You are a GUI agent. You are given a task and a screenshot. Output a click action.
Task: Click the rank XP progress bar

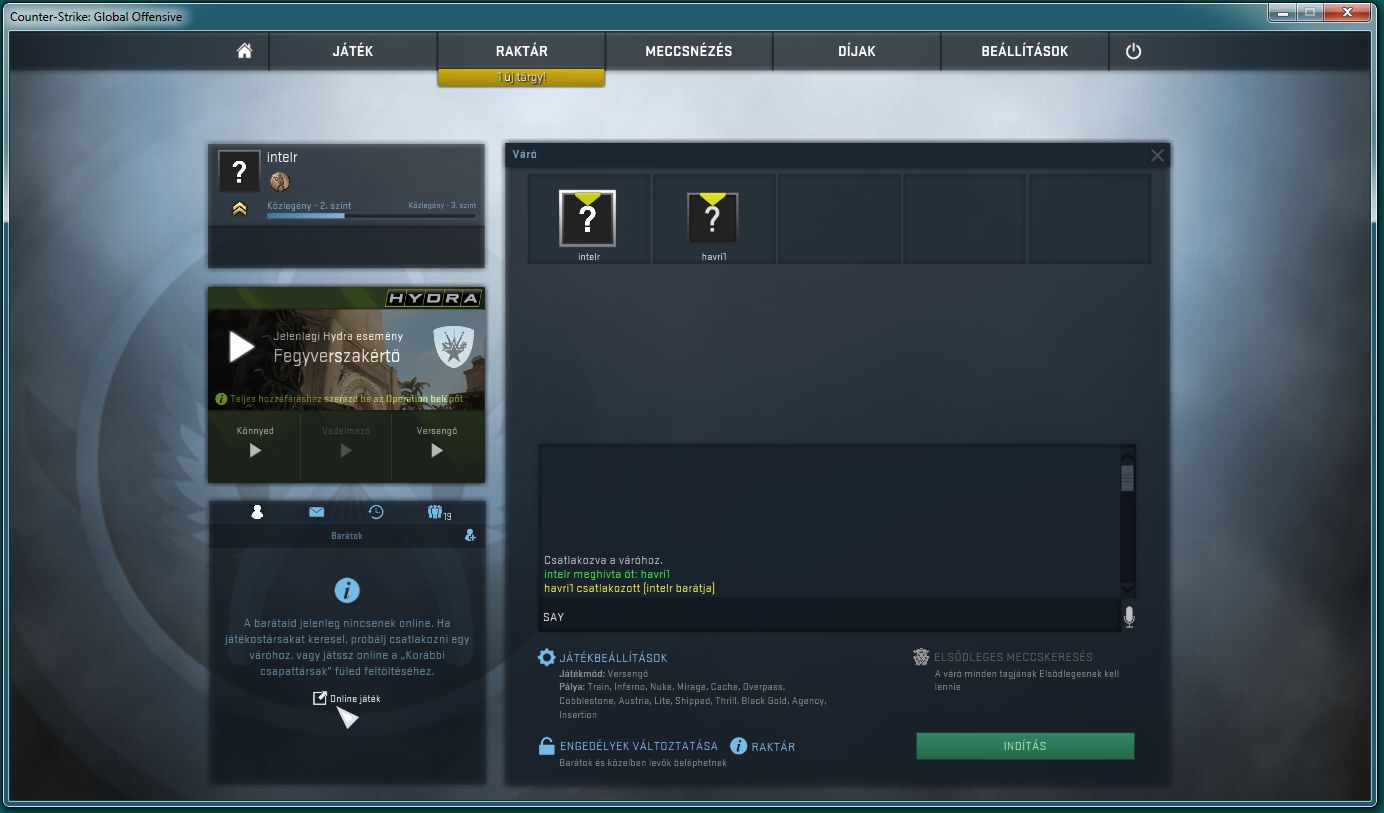click(x=371, y=215)
